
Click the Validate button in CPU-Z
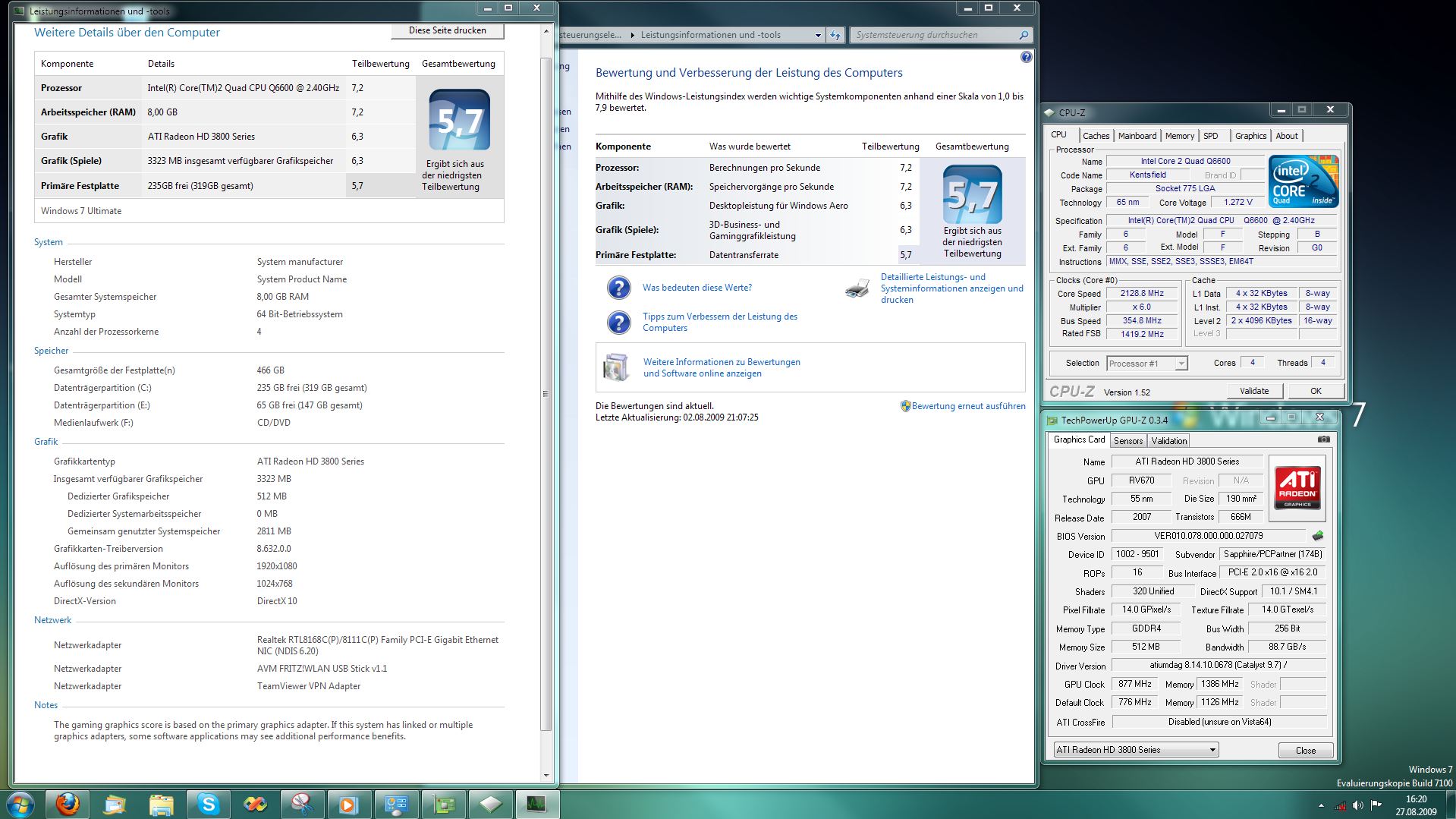[1254, 391]
